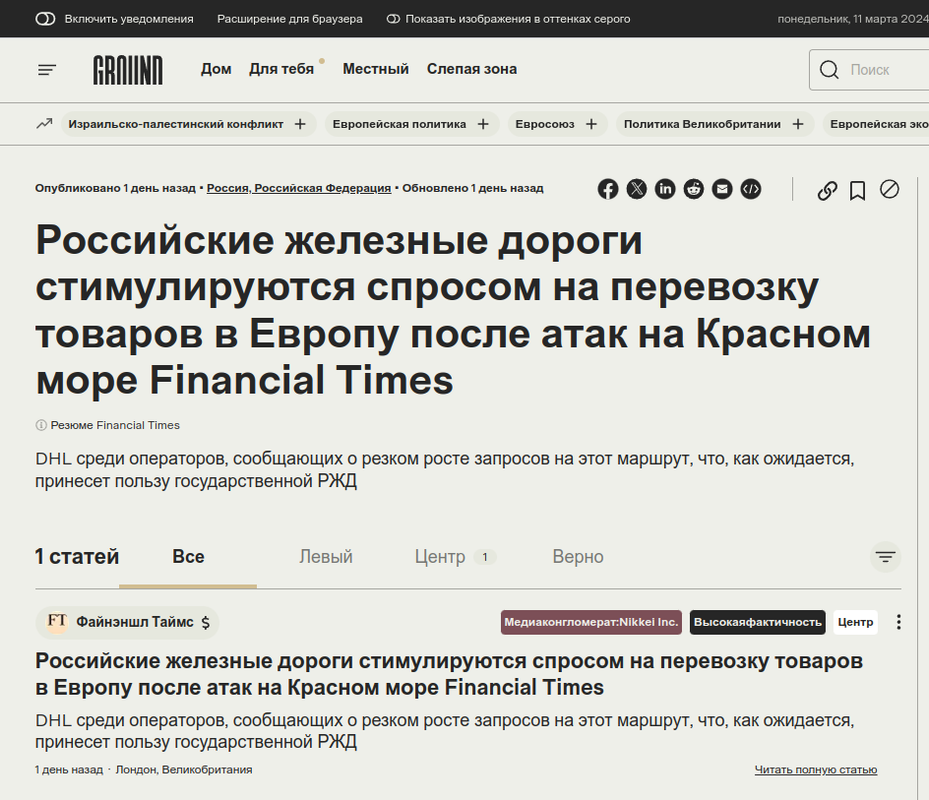Open article headline in the article list
Image resolution: width=929 pixels, height=800 pixels.
pos(449,674)
